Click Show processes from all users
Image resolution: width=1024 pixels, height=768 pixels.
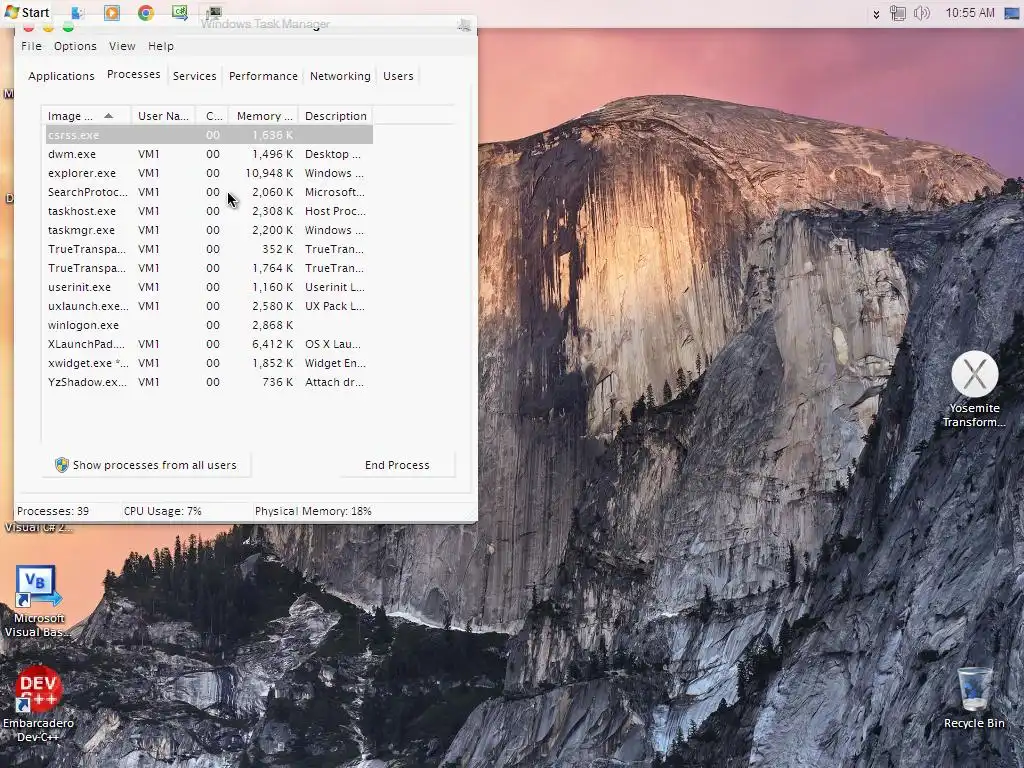click(x=146, y=465)
